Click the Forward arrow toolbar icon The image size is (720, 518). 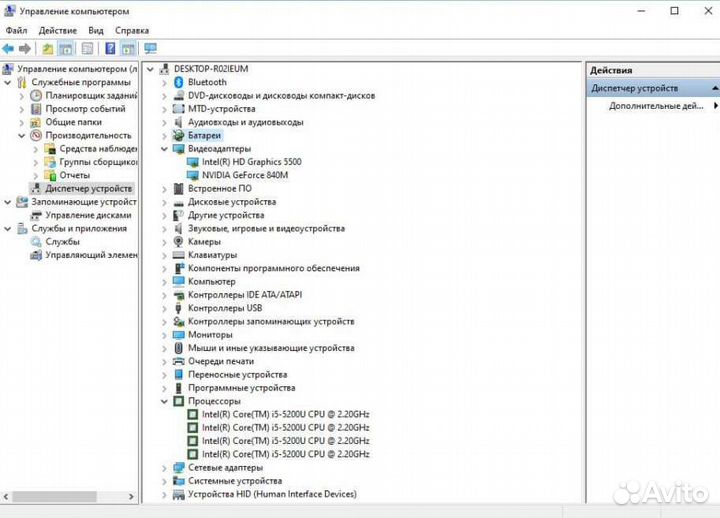click(x=25, y=49)
